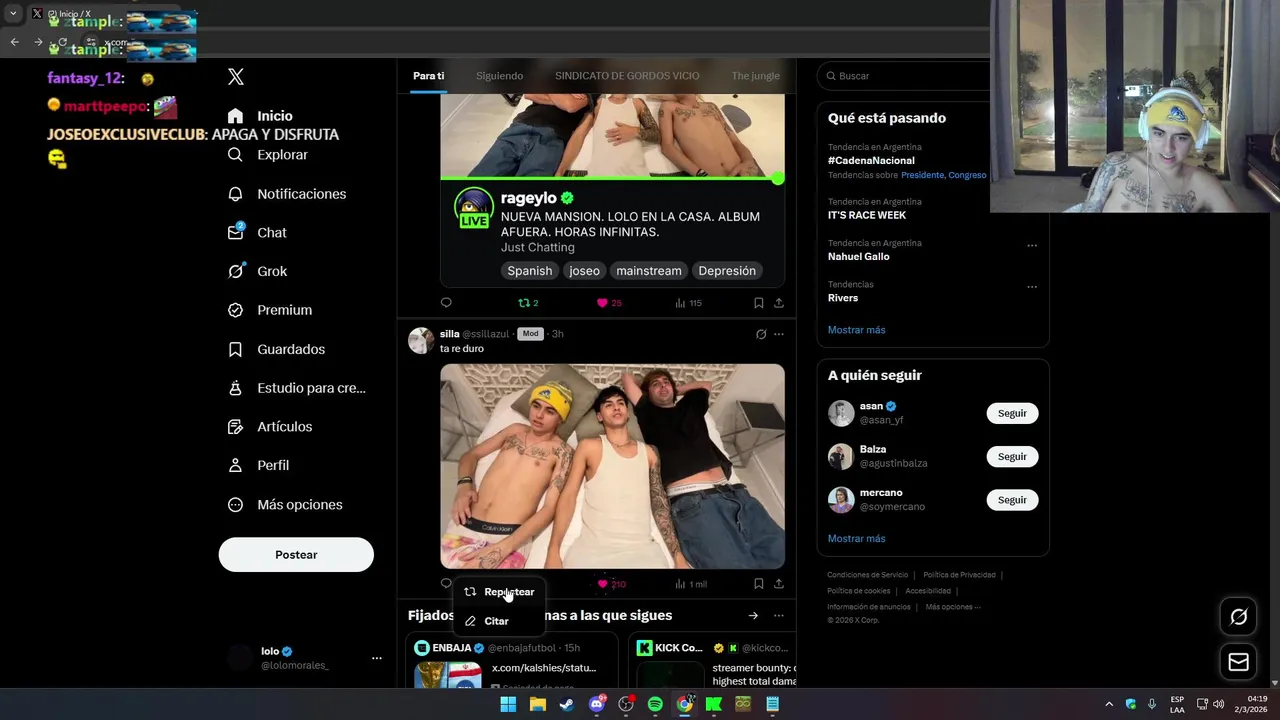Bookmark silla's post
Image resolution: width=1280 pixels, height=720 pixels.
coord(758,584)
